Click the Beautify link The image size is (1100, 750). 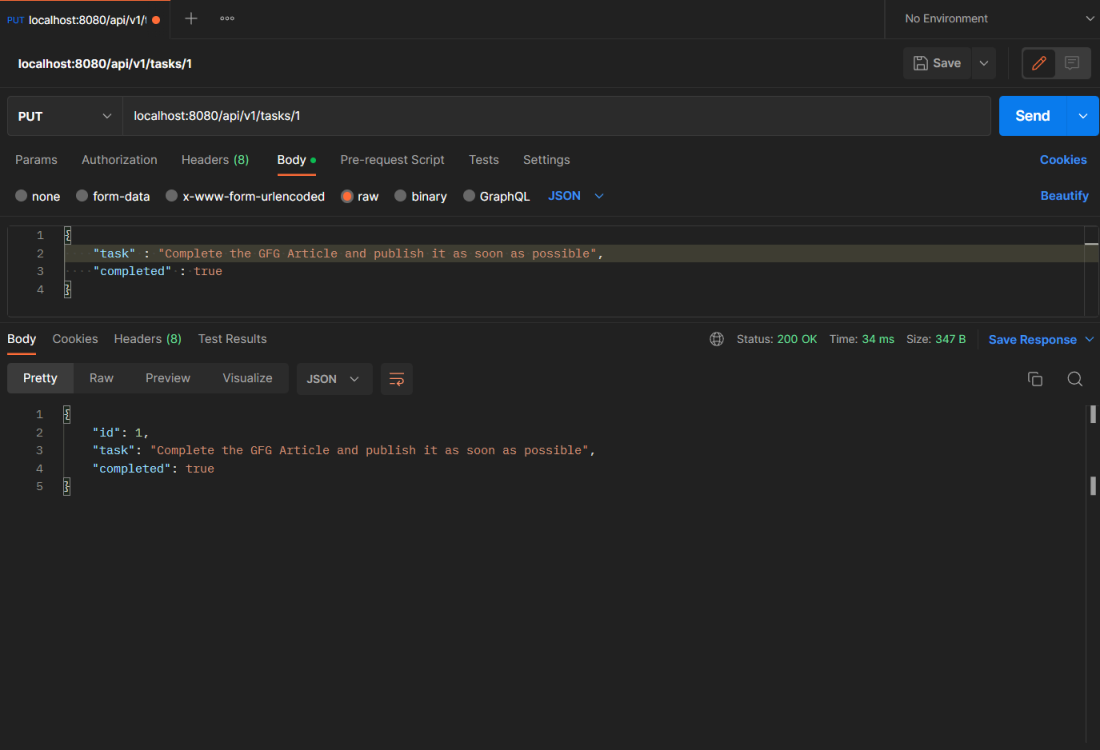[x=1064, y=196]
